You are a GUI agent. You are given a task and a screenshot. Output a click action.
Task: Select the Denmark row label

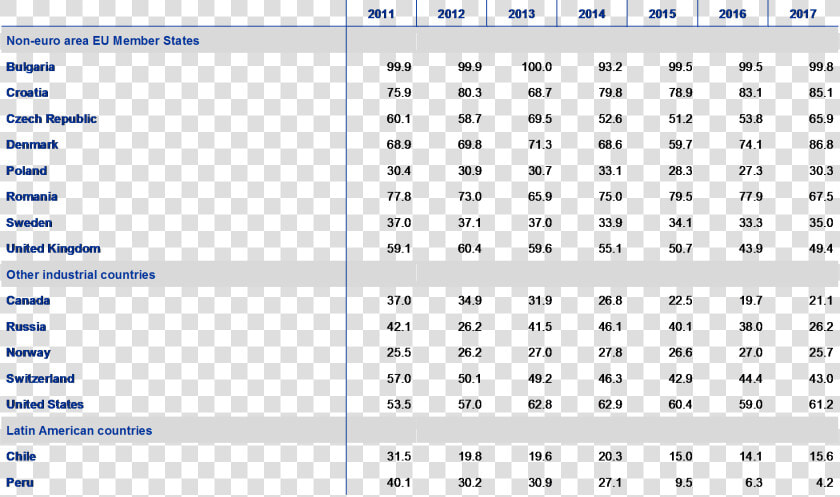point(32,145)
